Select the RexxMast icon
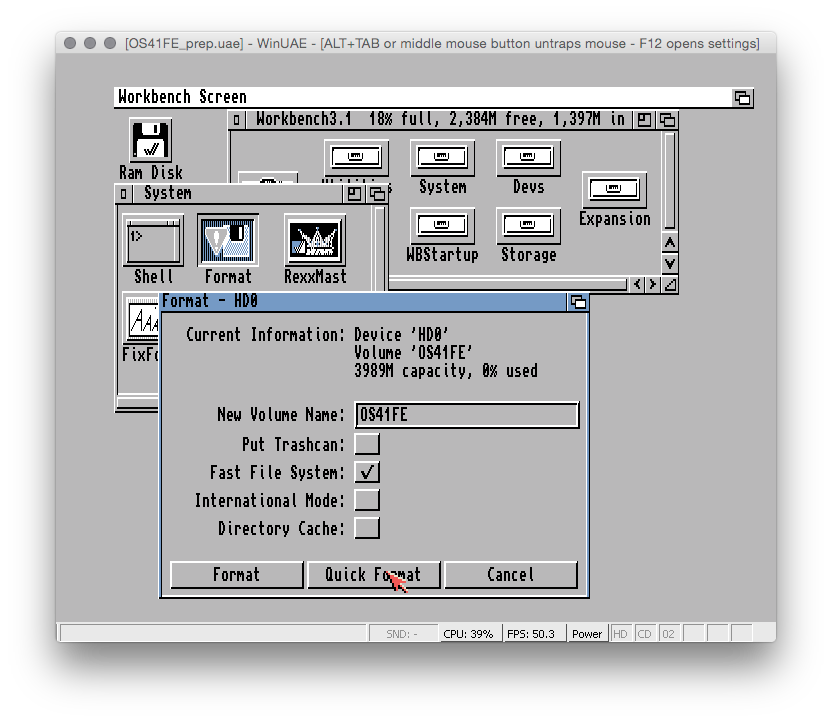The image size is (832, 722). [x=315, y=240]
